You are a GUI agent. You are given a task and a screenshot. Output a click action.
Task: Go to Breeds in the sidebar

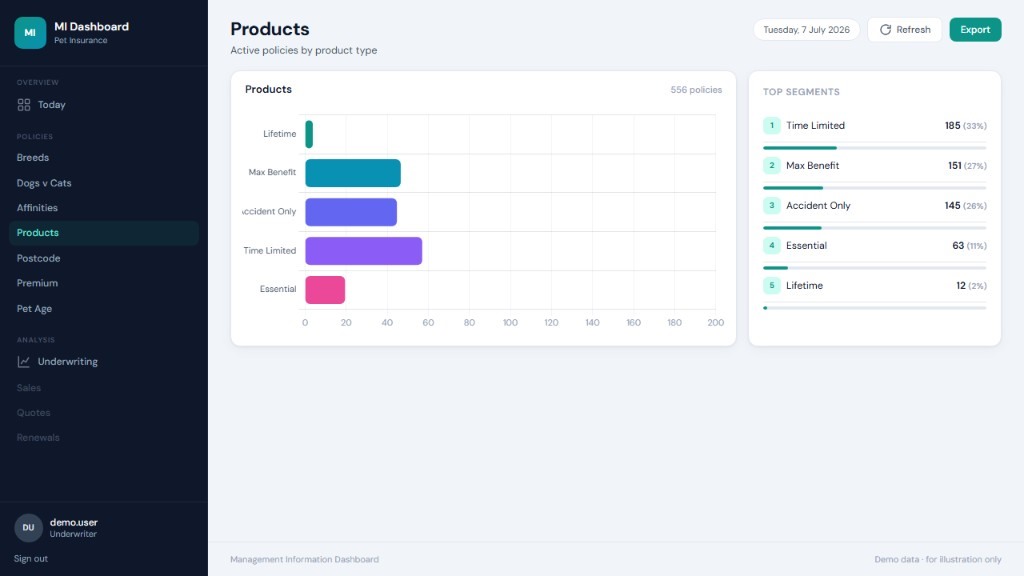pos(104,157)
